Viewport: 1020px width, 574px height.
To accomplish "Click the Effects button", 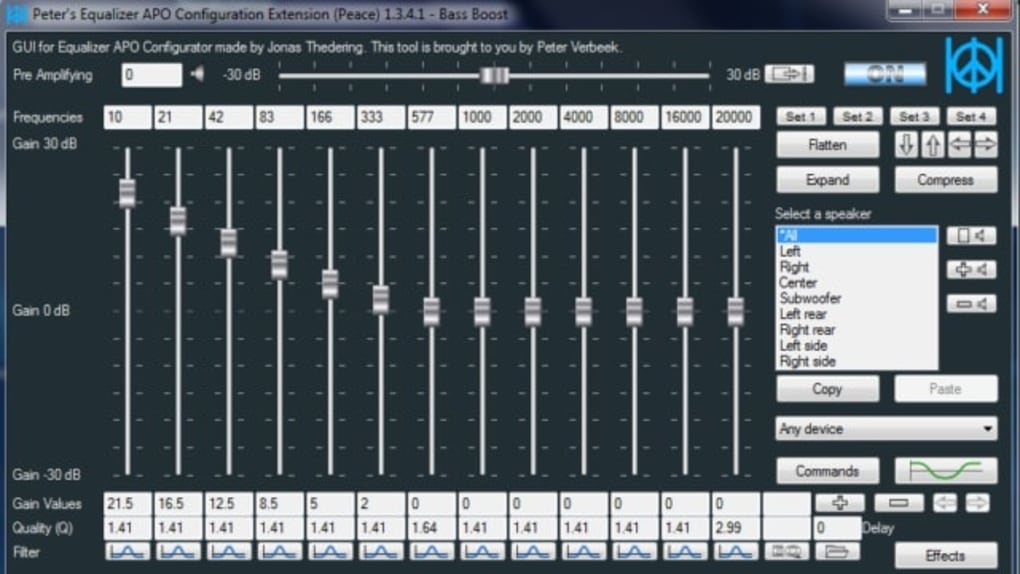I will [x=945, y=556].
